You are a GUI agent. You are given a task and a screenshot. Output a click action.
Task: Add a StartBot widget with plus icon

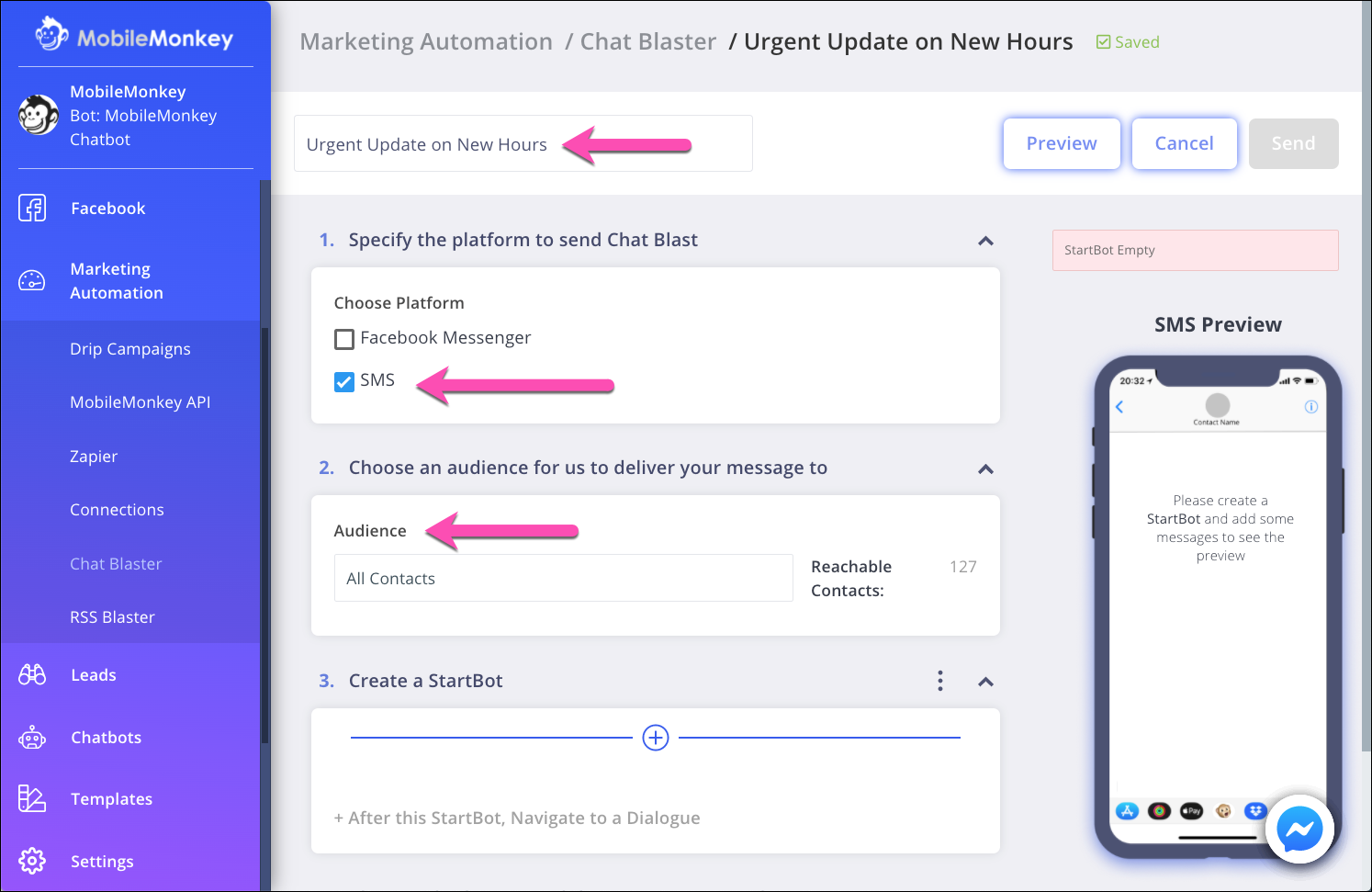coord(656,738)
